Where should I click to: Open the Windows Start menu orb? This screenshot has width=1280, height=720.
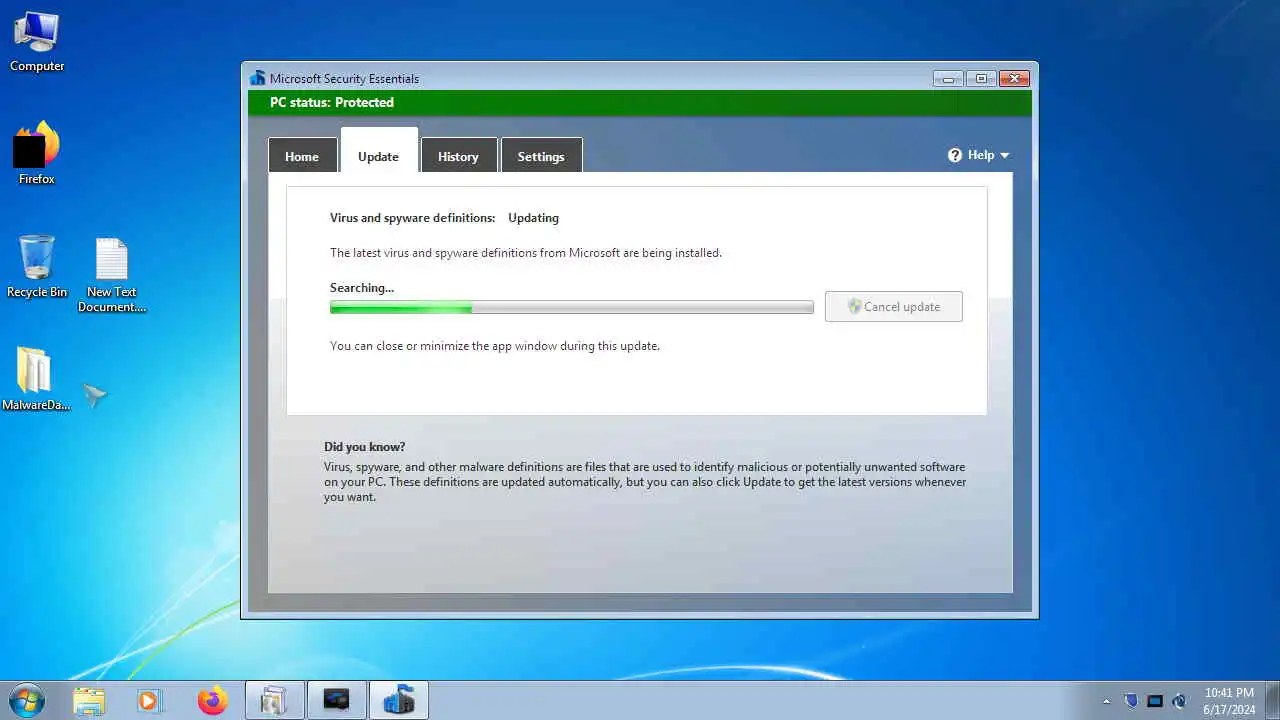pyautogui.click(x=27, y=700)
